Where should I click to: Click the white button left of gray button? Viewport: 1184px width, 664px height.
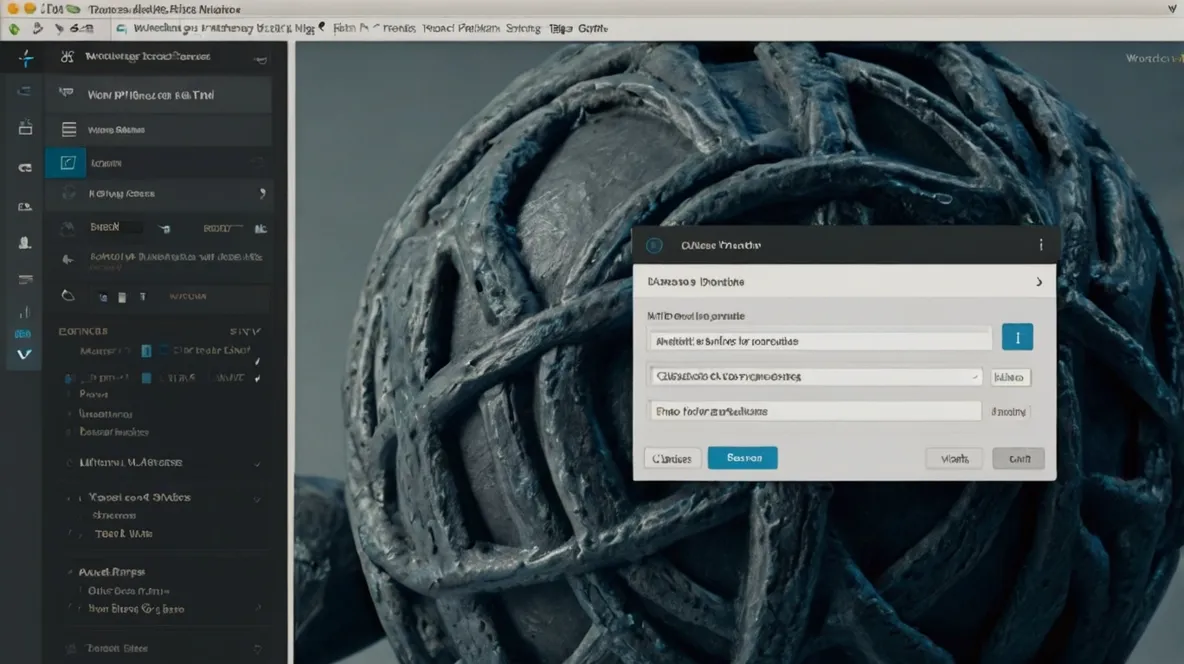pyautogui.click(x=954, y=459)
